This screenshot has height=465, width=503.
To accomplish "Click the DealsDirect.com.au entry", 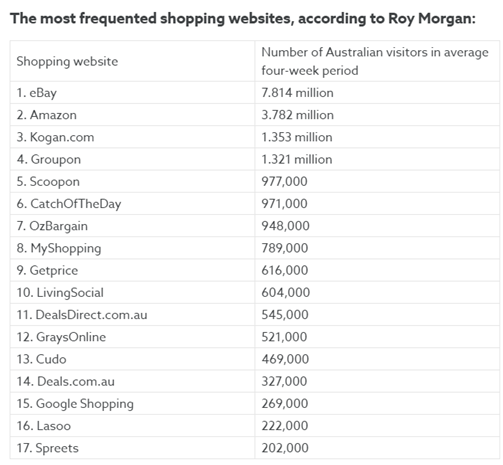I will coord(82,315).
